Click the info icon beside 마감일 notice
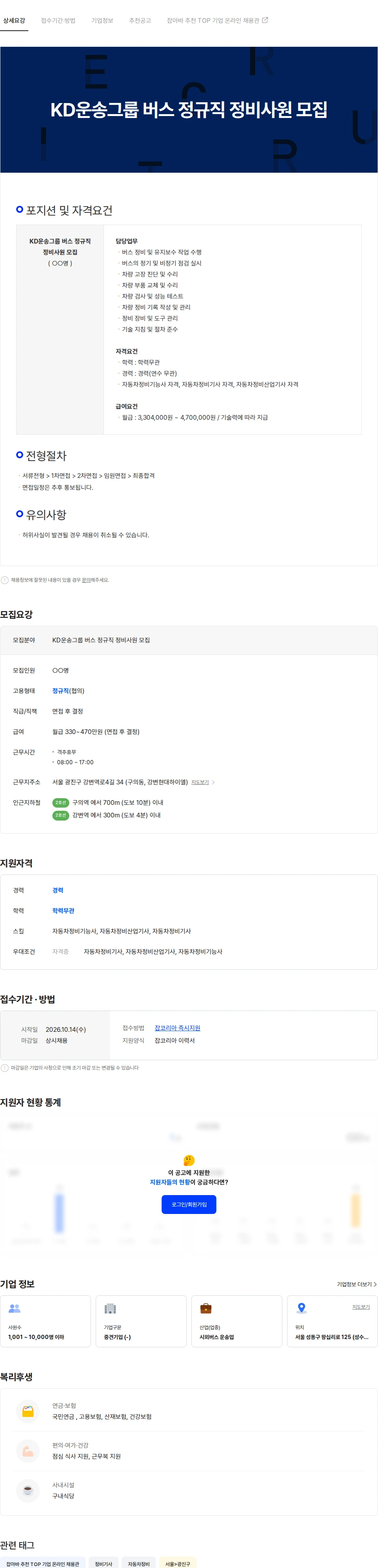 [5, 1068]
